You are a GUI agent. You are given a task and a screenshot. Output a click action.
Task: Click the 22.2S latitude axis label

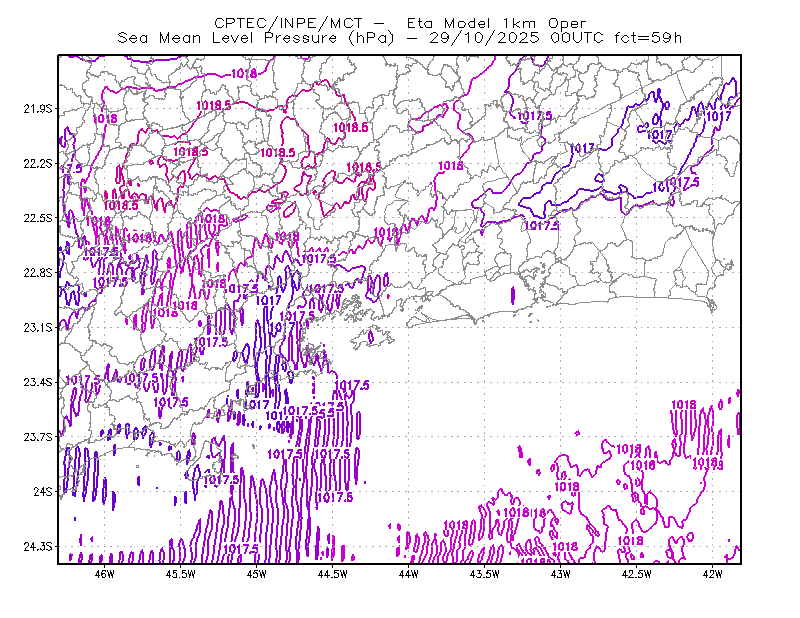point(38,163)
